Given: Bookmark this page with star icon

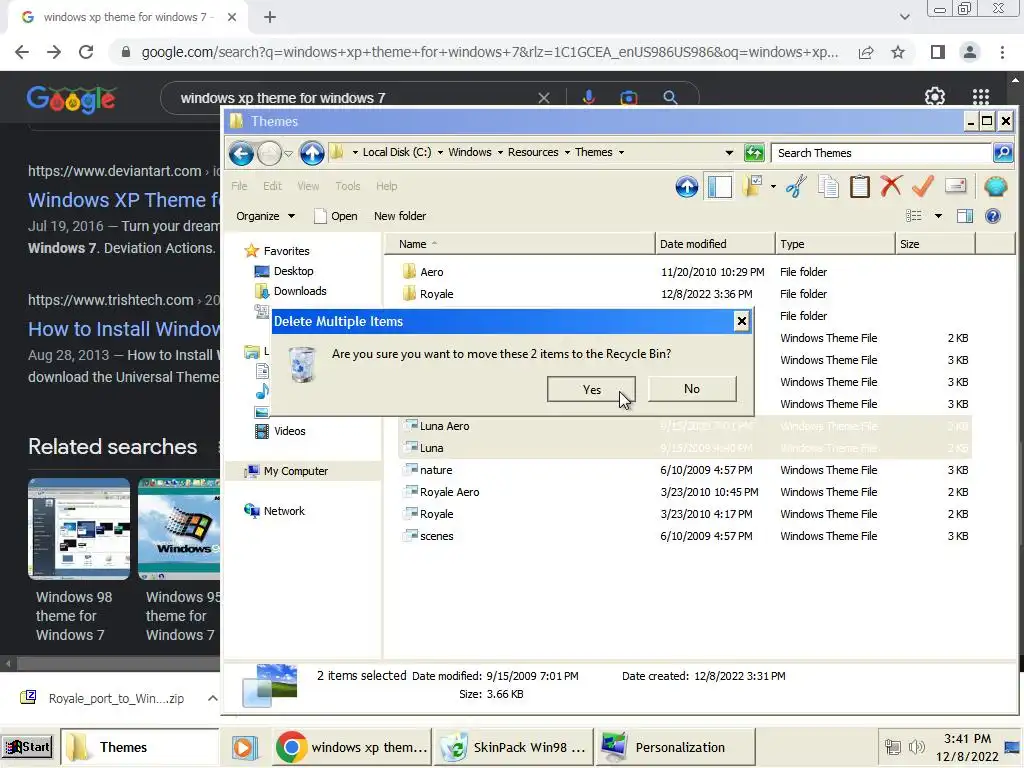Looking at the screenshot, I should coord(898,52).
